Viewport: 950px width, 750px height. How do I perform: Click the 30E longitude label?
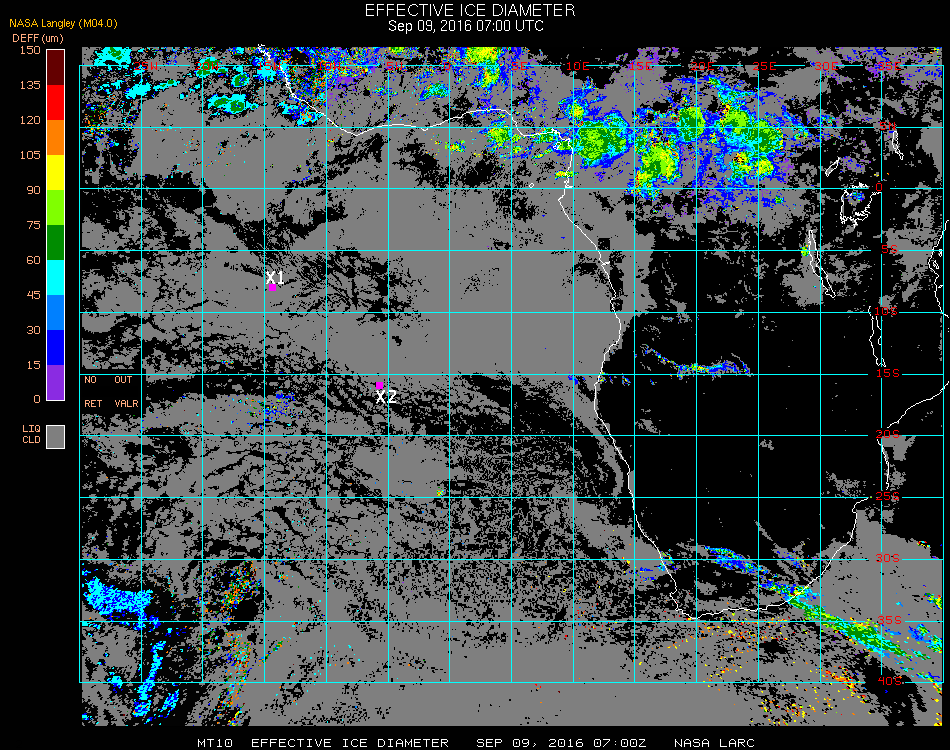826,66
